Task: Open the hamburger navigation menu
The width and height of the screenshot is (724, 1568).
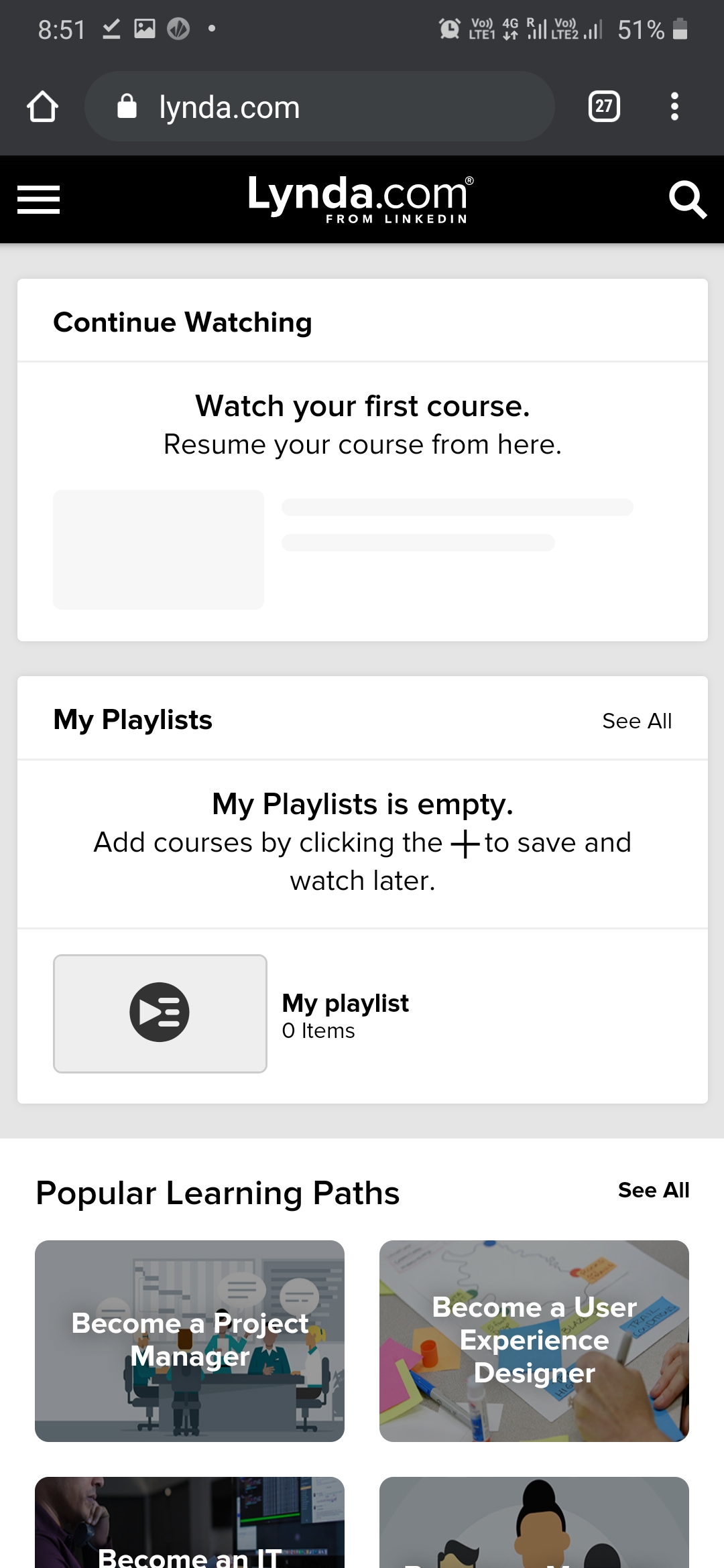Action: (38, 200)
